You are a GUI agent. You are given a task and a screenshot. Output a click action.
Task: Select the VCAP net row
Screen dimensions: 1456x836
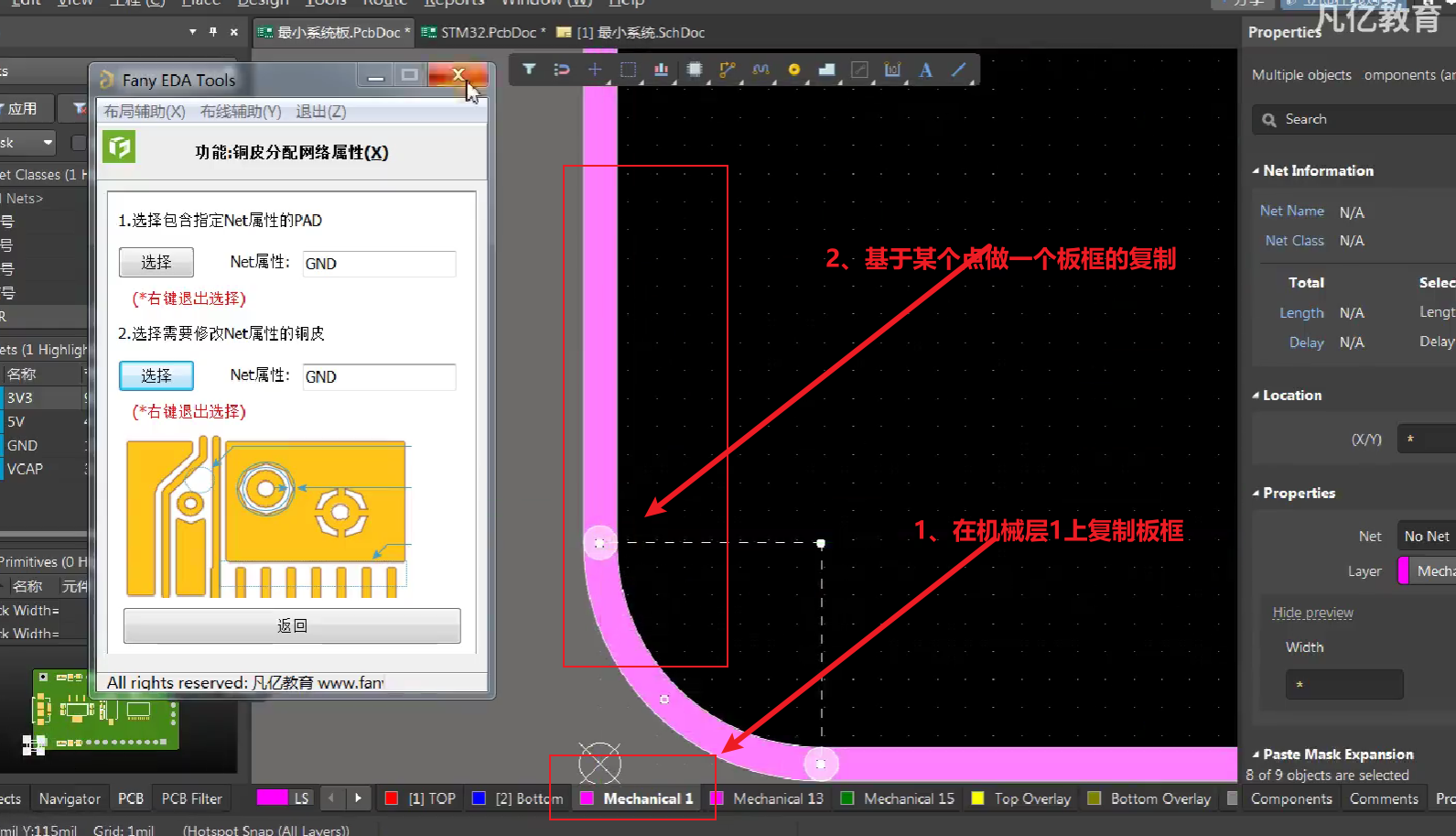pyautogui.click(x=44, y=469)
